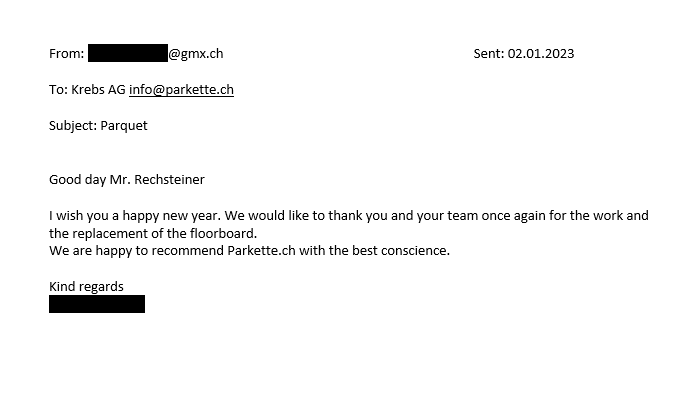Click the name Rechsteiner in greeting

click(169, 180)
